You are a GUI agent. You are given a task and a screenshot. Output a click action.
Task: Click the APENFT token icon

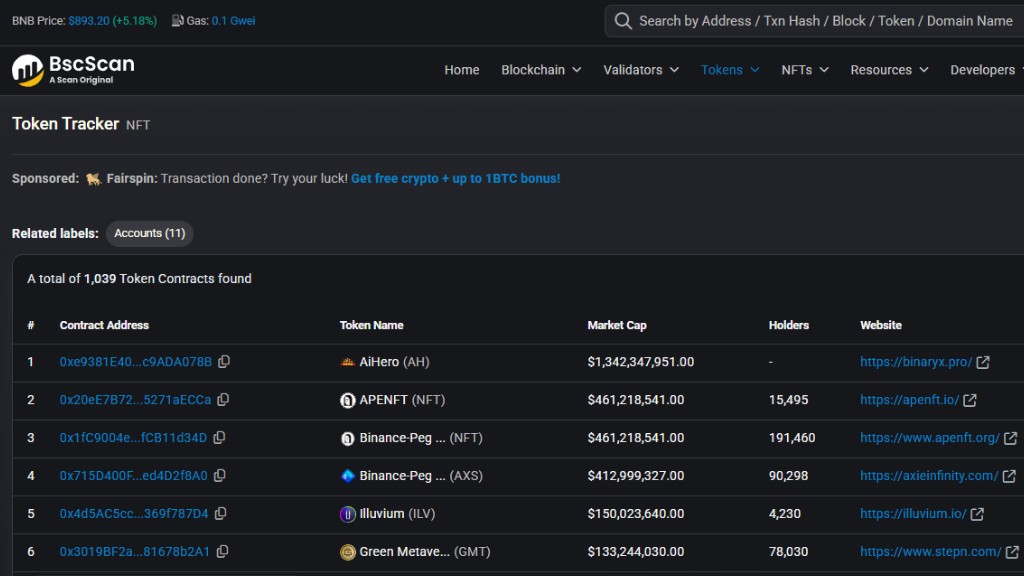point(347,400)
